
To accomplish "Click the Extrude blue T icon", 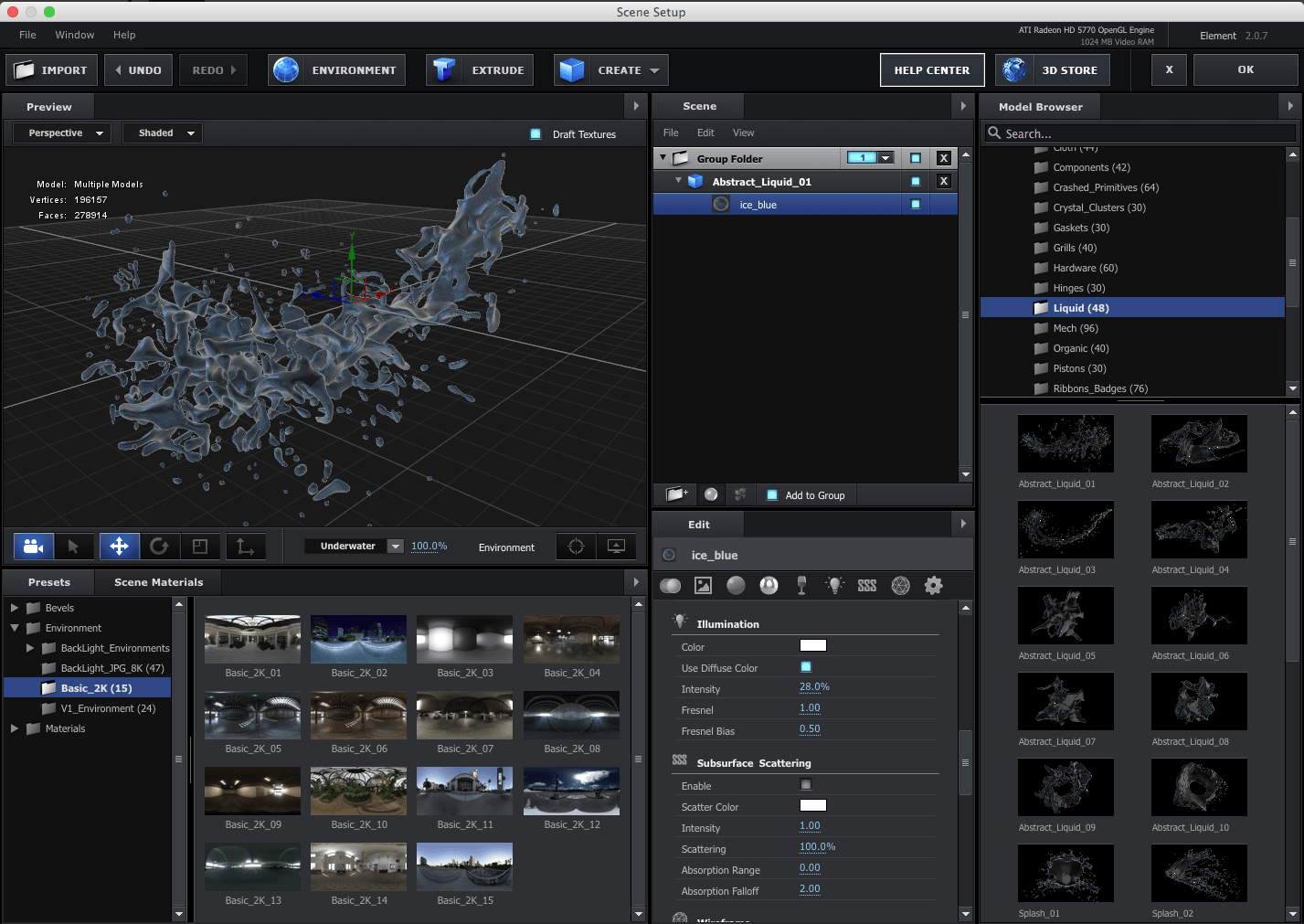I will [x=444, y=70].
